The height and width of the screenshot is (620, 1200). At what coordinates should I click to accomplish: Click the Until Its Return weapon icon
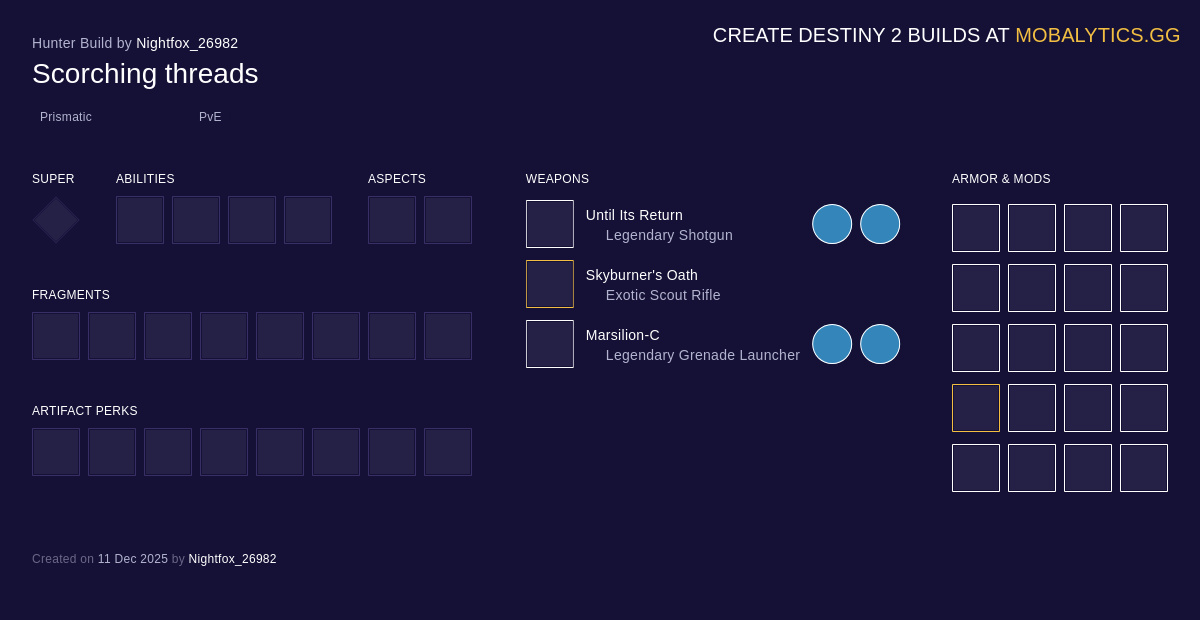tap(550, 224)
